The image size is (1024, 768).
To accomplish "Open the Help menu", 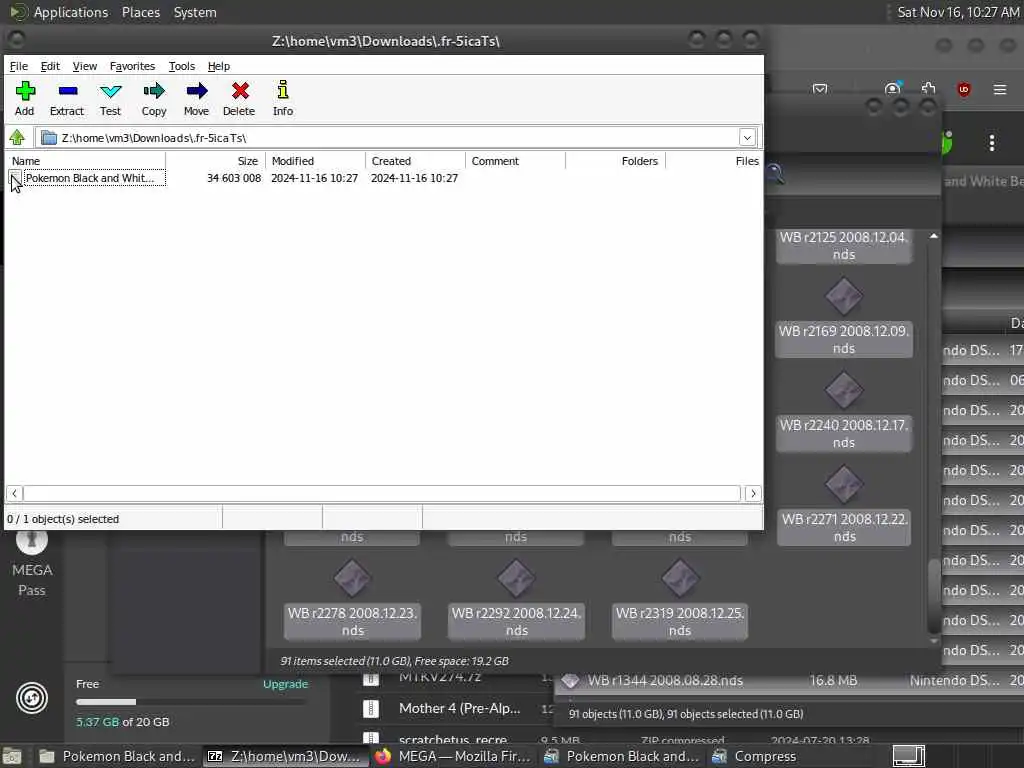I will [219, 66].
